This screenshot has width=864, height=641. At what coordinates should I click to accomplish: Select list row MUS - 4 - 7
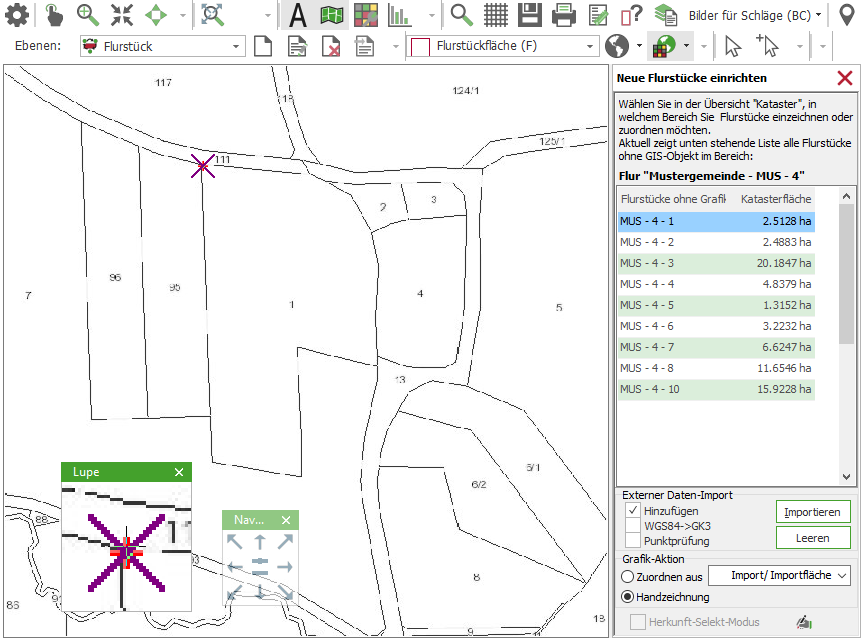(715, 347)
